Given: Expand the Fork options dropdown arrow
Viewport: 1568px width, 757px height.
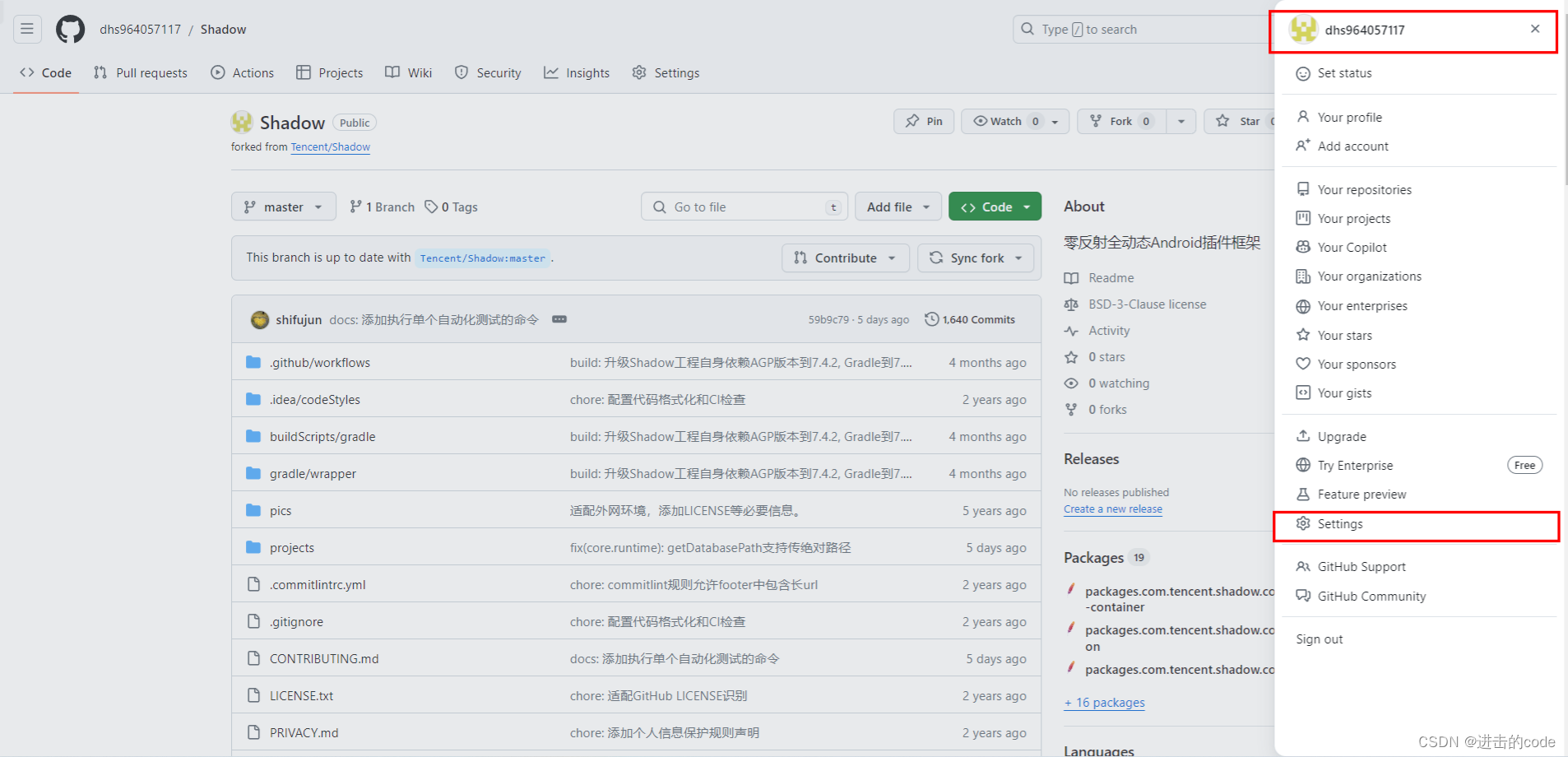Looking at the screenshot, I should tap(1181, 121).
